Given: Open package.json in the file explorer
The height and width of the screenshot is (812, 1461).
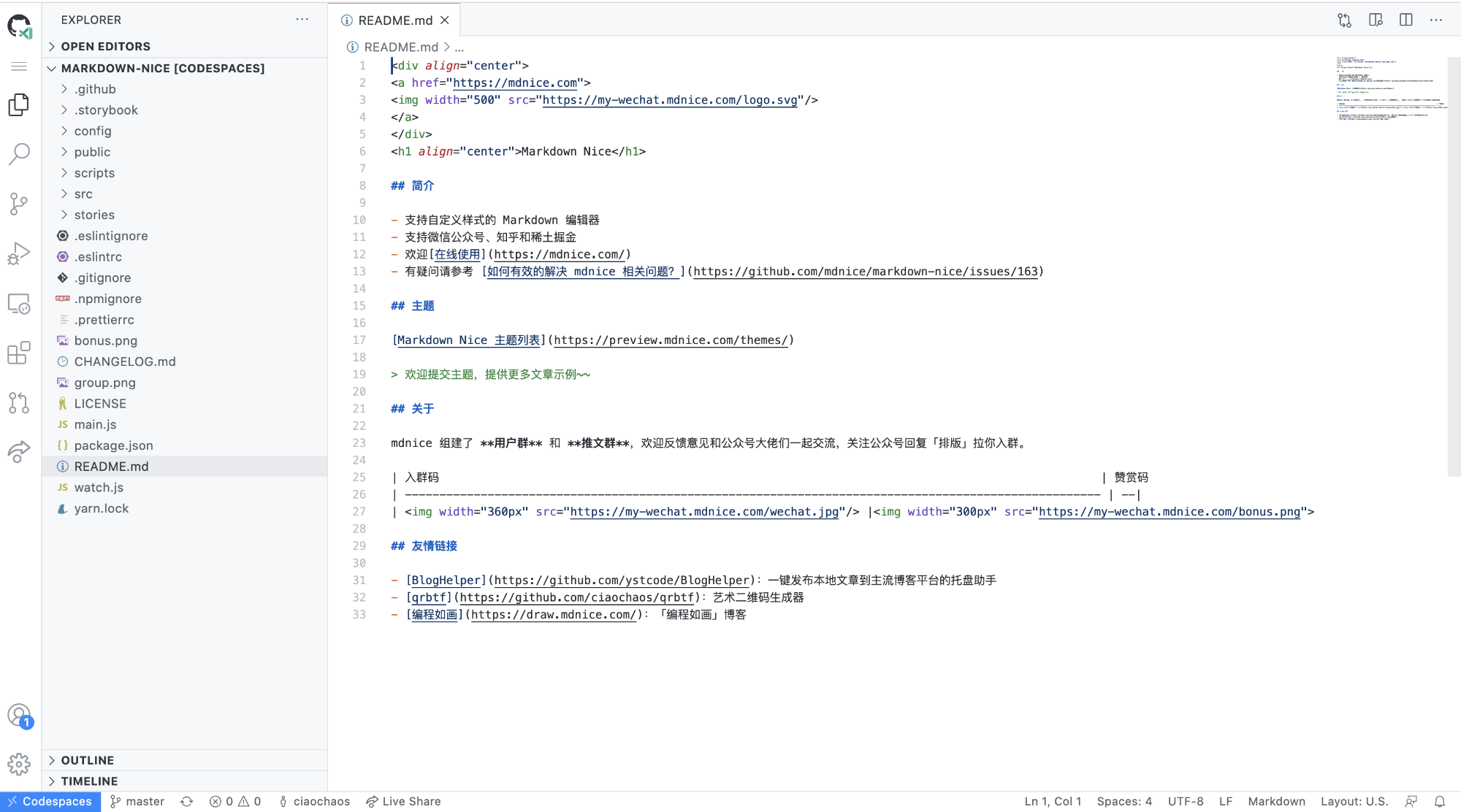Looking at the screenshot, I should (x=113, y=445).
